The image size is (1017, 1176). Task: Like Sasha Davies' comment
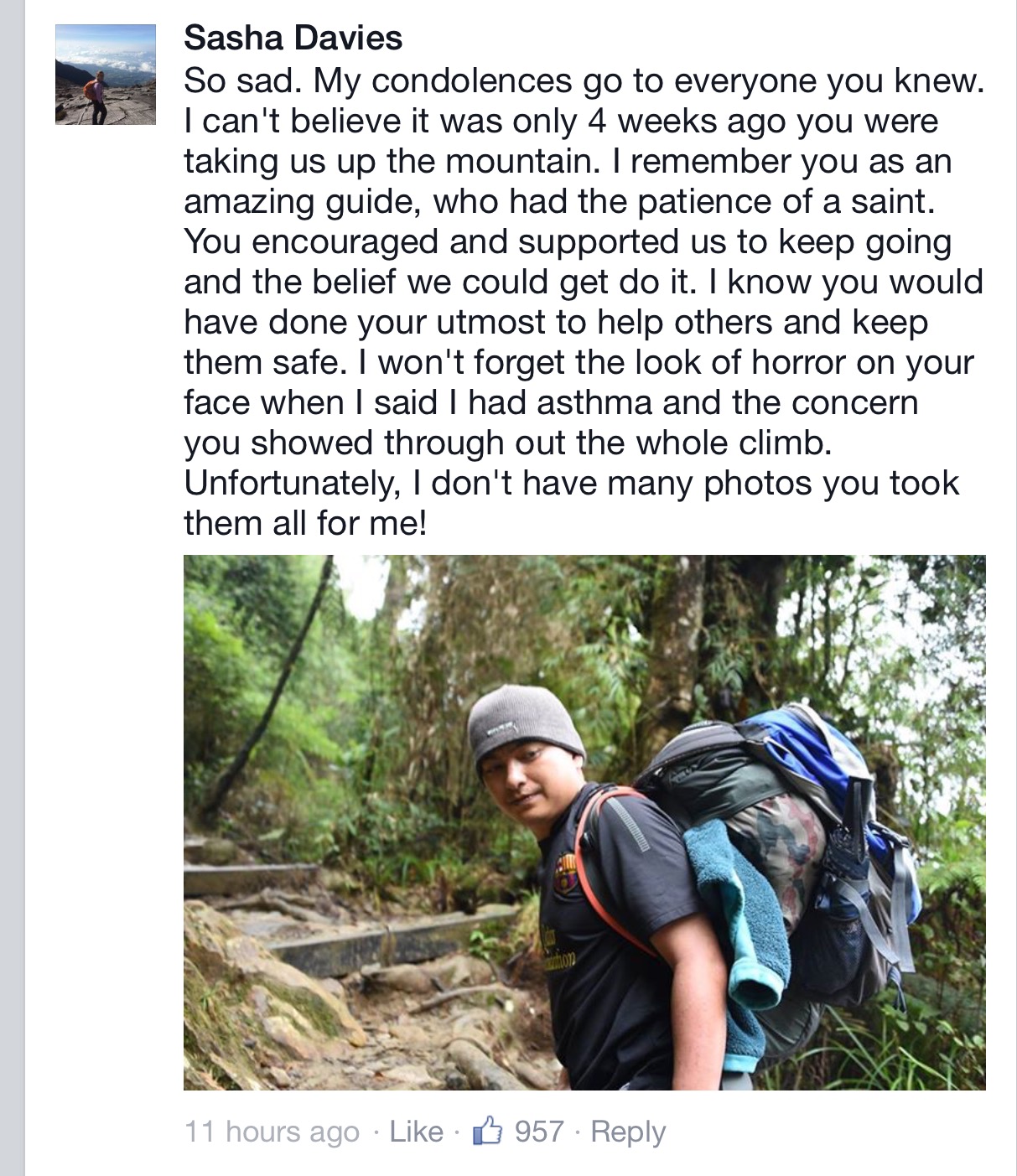click(x=416, y=1132)
